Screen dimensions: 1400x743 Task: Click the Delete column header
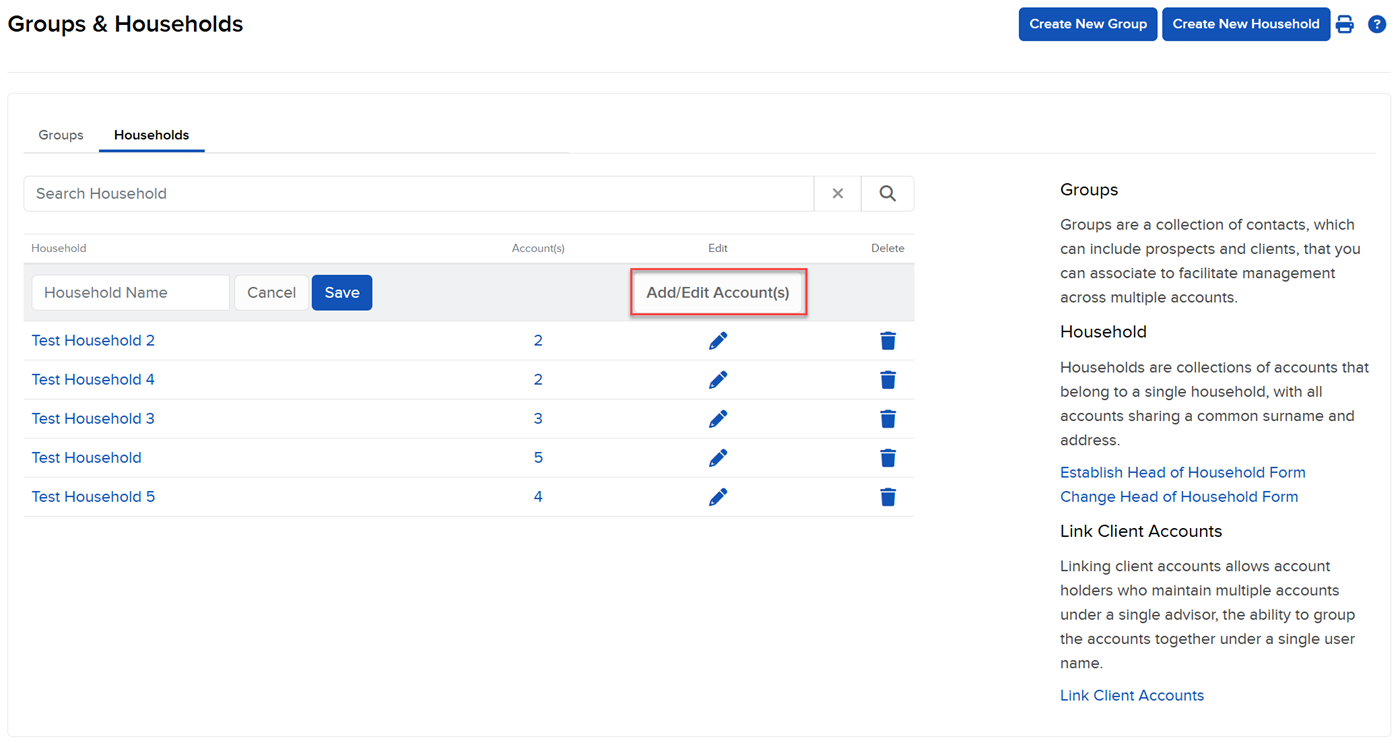(888, 248)
